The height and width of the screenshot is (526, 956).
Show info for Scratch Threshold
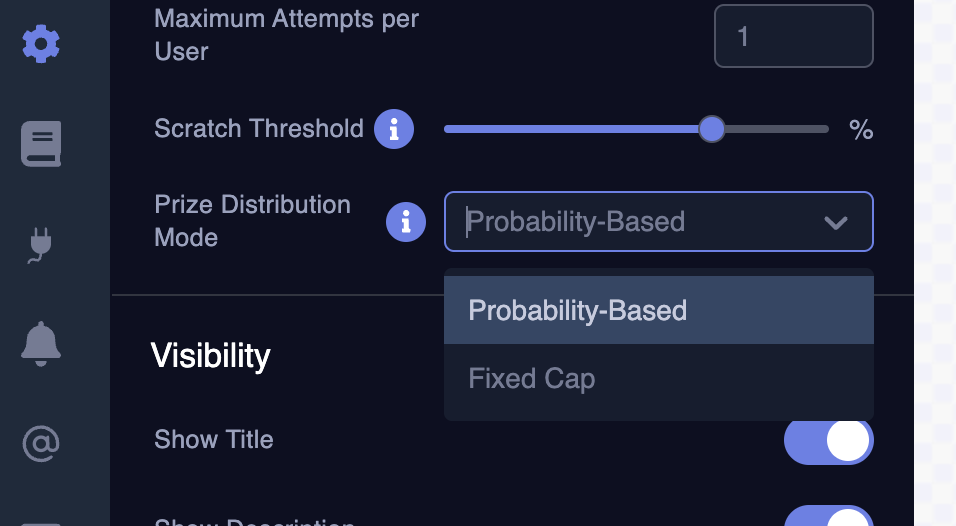(394, 129)
